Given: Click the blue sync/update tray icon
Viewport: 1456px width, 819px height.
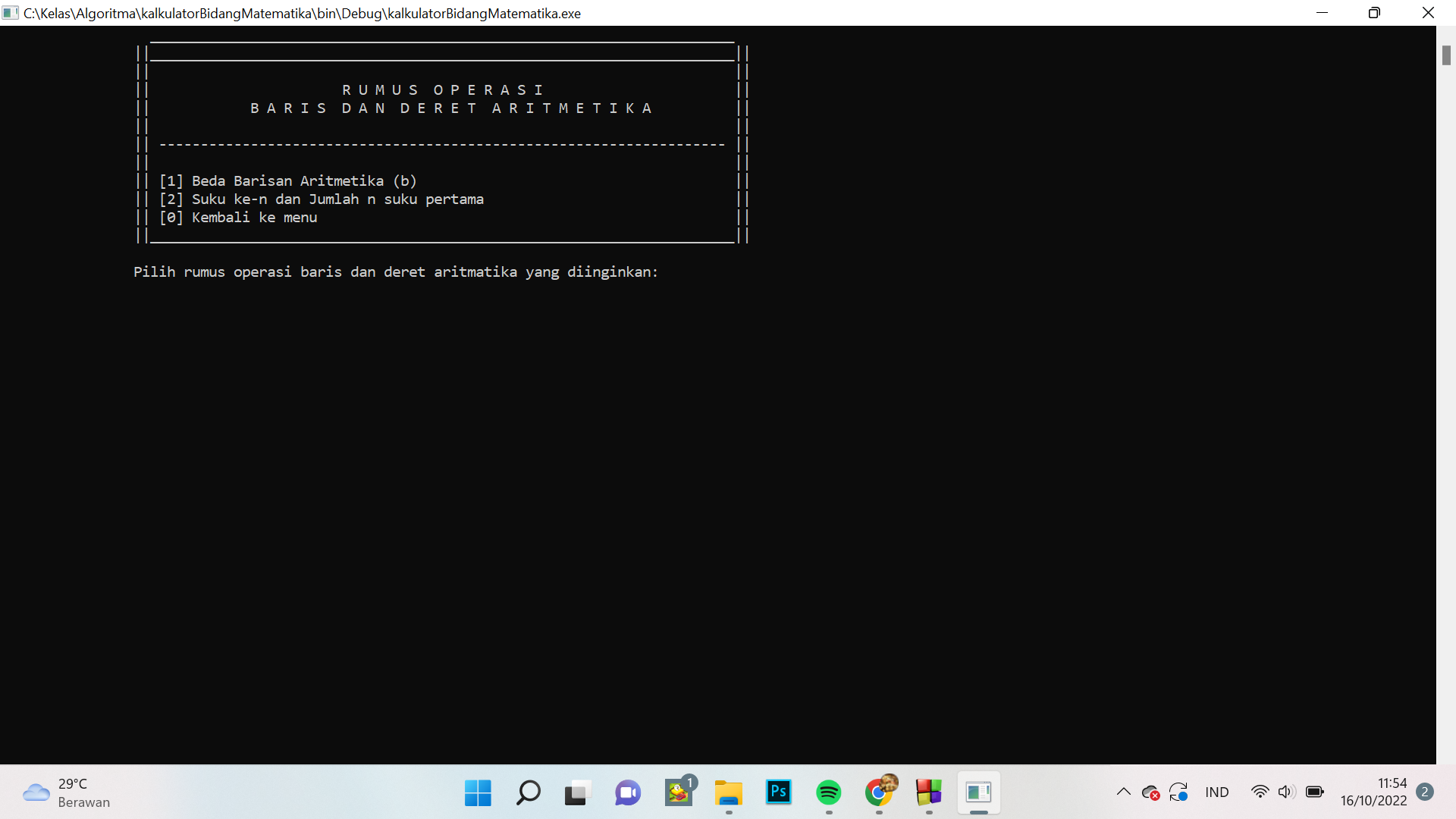Looking at the screenshot, I should pyautogui.click(x=1179, y=792).
